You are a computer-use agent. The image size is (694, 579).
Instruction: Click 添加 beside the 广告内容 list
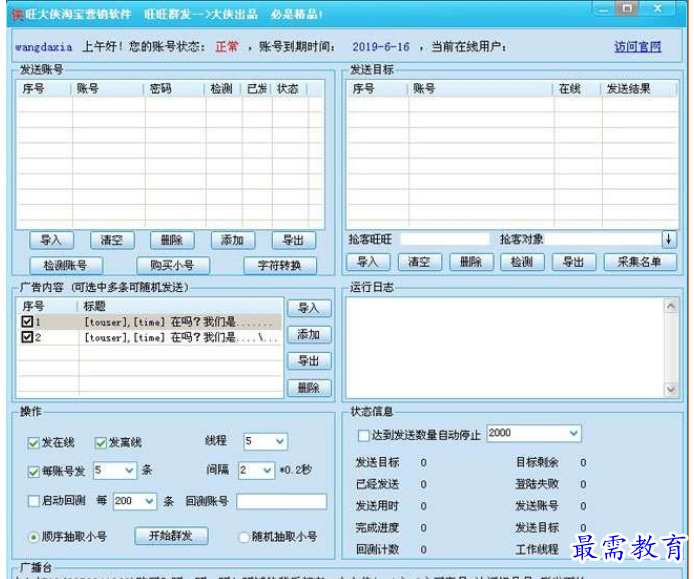pos(309,335)
